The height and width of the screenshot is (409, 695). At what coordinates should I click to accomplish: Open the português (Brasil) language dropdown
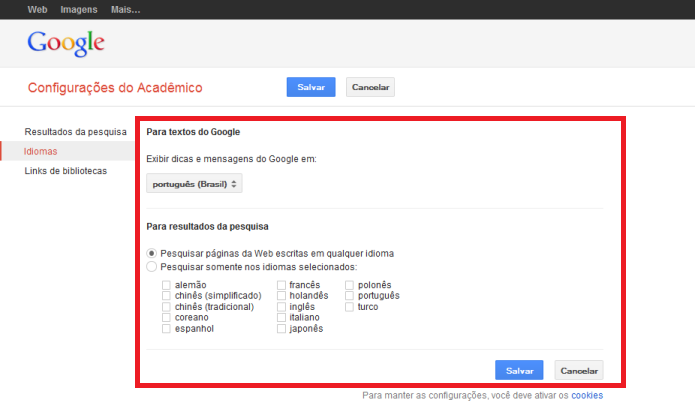coord(194,183)
